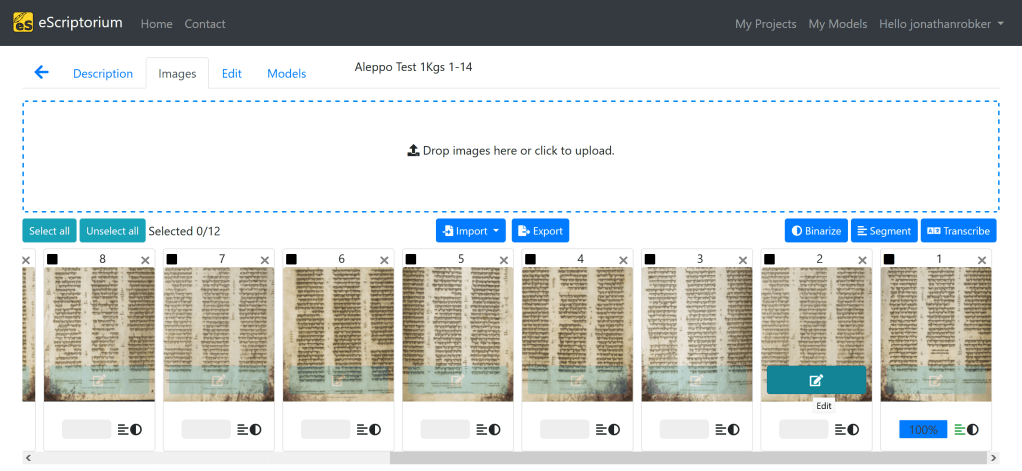Click the binarization icon on image 2

[853, 429]
